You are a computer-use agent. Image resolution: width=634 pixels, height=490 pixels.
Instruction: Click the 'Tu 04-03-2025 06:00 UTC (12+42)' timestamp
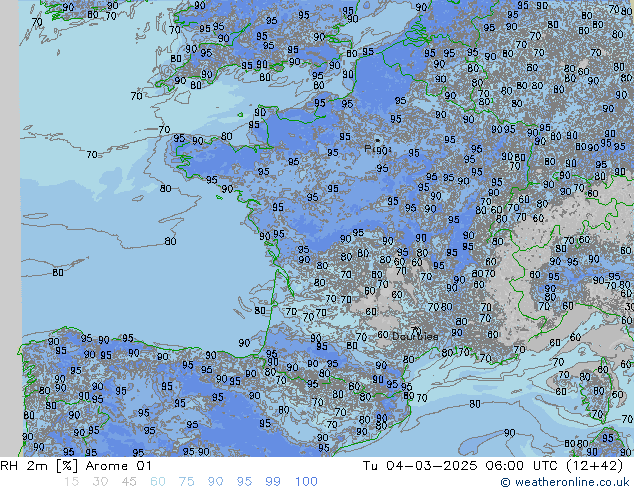(x=493, y=466)
